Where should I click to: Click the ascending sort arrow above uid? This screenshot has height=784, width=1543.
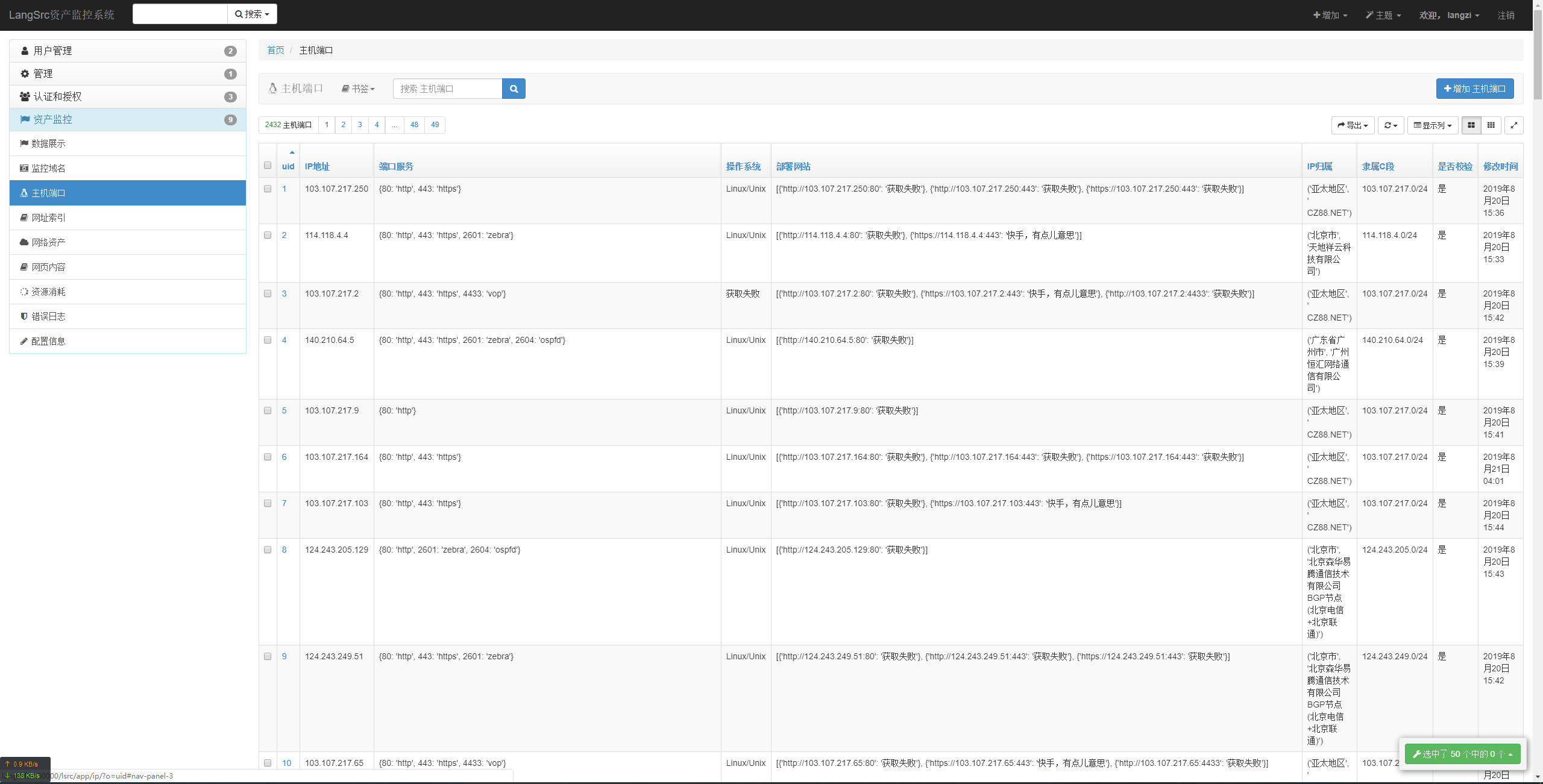292,152
